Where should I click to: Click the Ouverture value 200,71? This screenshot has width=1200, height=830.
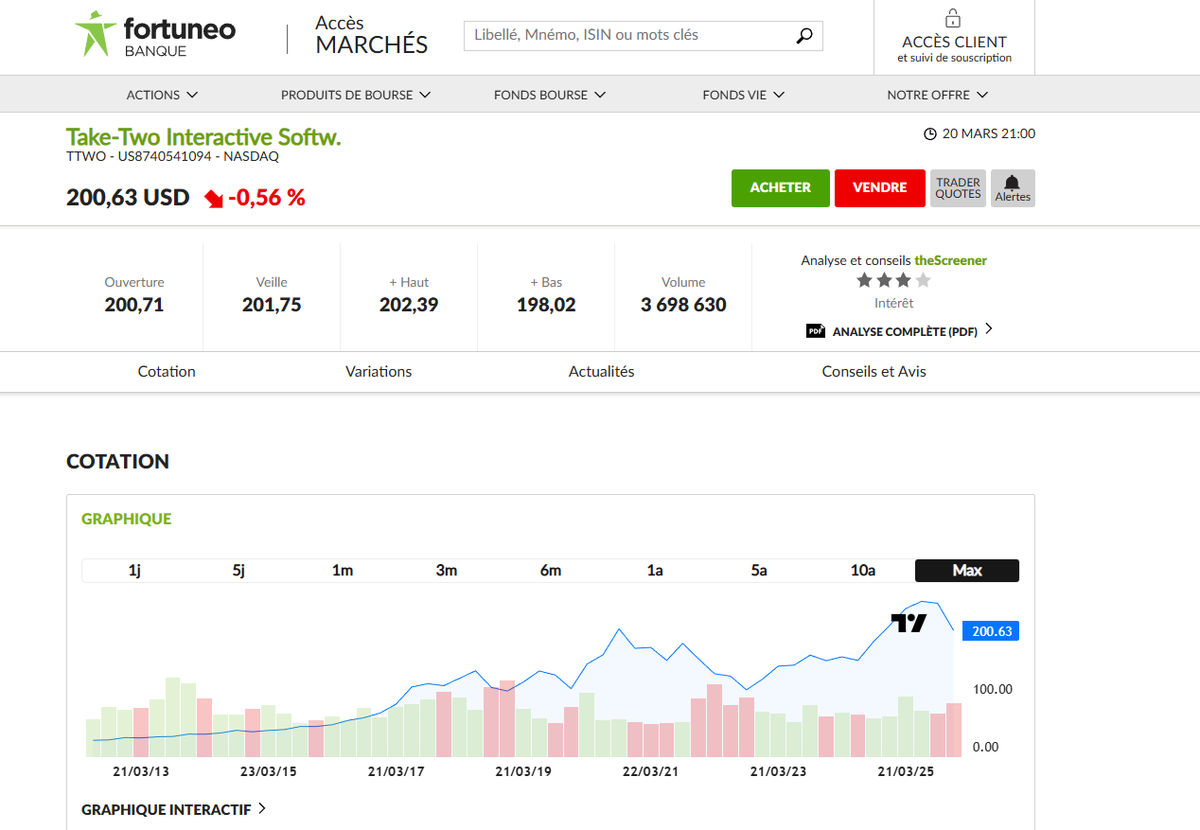click(x=134, y=305)
